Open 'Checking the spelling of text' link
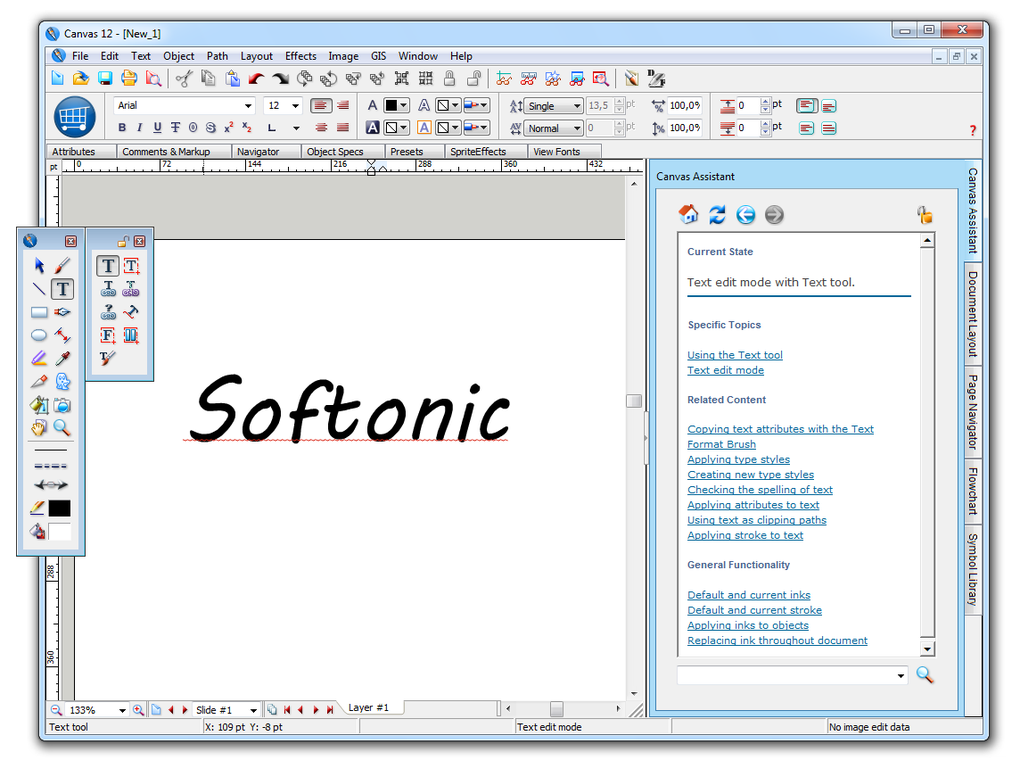The width and height of the screenshot is (1020, 777). (760, 489)
